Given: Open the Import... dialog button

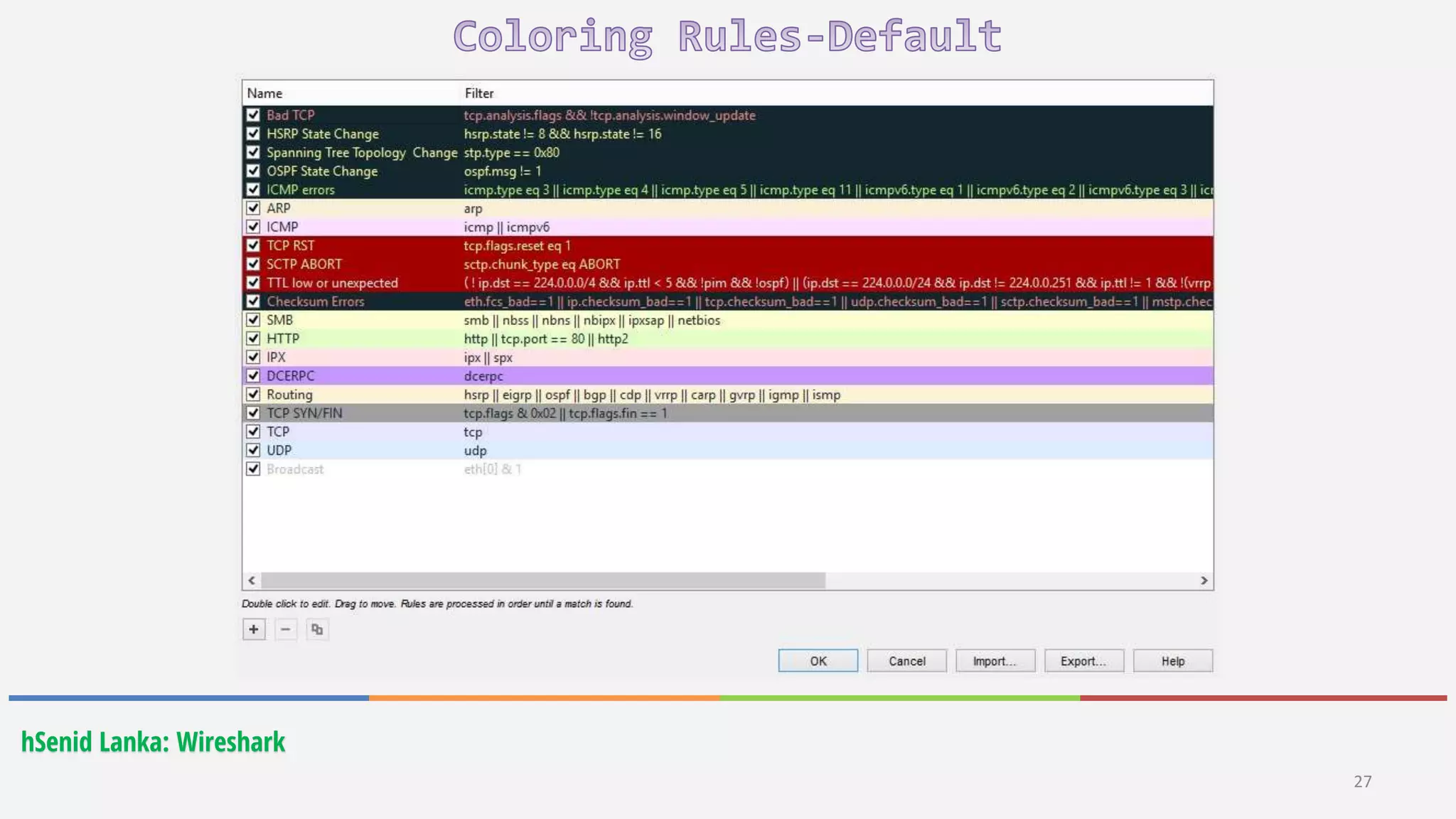Looking at the screenshot, I should 995,660.
